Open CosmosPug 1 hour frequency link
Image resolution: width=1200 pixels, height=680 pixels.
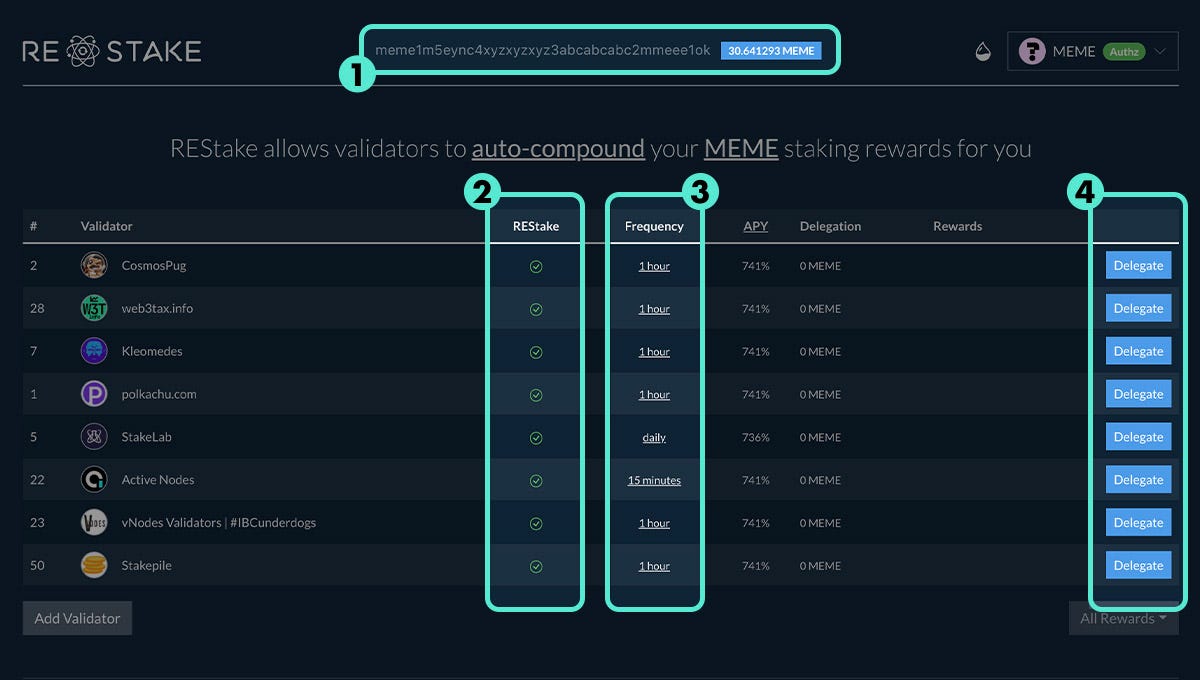[x=654, y=266]
